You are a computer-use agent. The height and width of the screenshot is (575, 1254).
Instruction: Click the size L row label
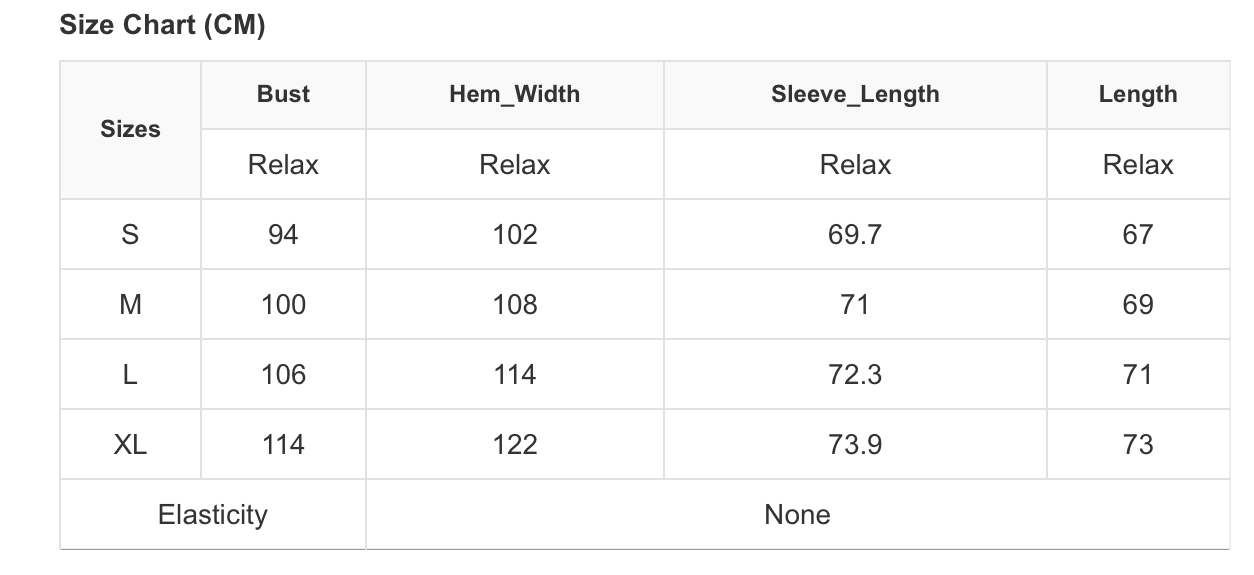(x=130, y=374)
